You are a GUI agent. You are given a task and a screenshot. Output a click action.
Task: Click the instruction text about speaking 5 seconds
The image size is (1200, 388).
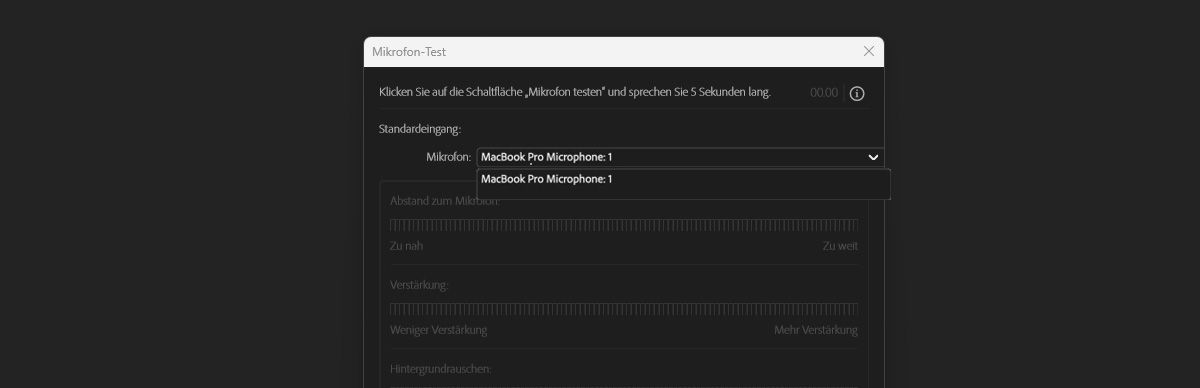(575, 92)
